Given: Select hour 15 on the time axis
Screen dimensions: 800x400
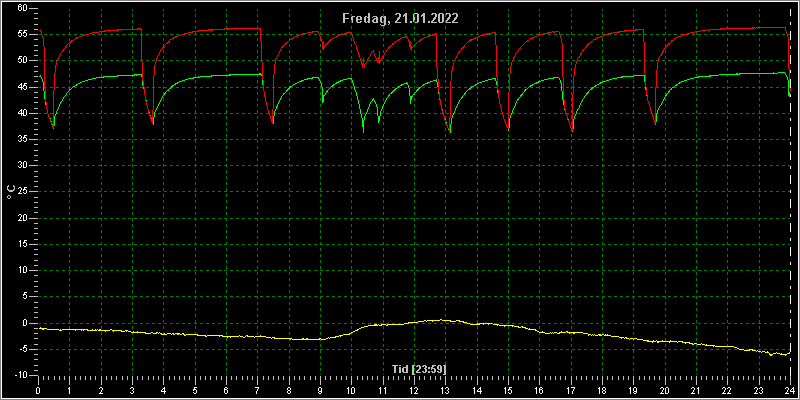Looking at the screenshot, I should click(508, 390).
